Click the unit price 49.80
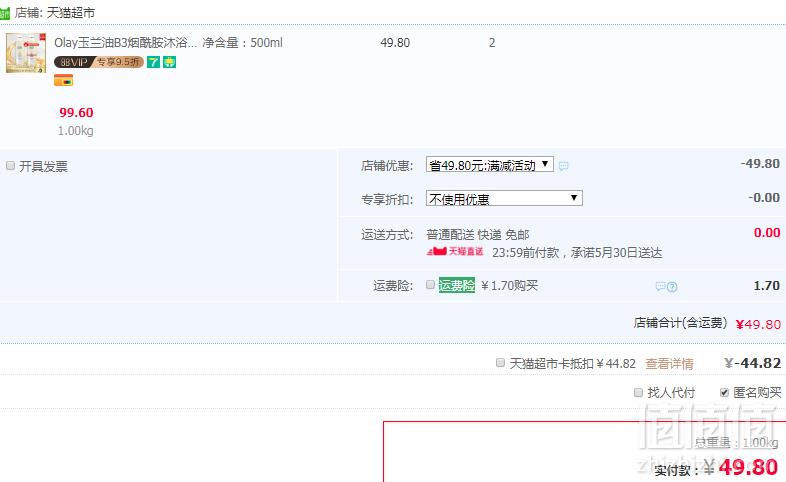Image resolution: width=786 pixels, height=482 pixels. (395, 43)
